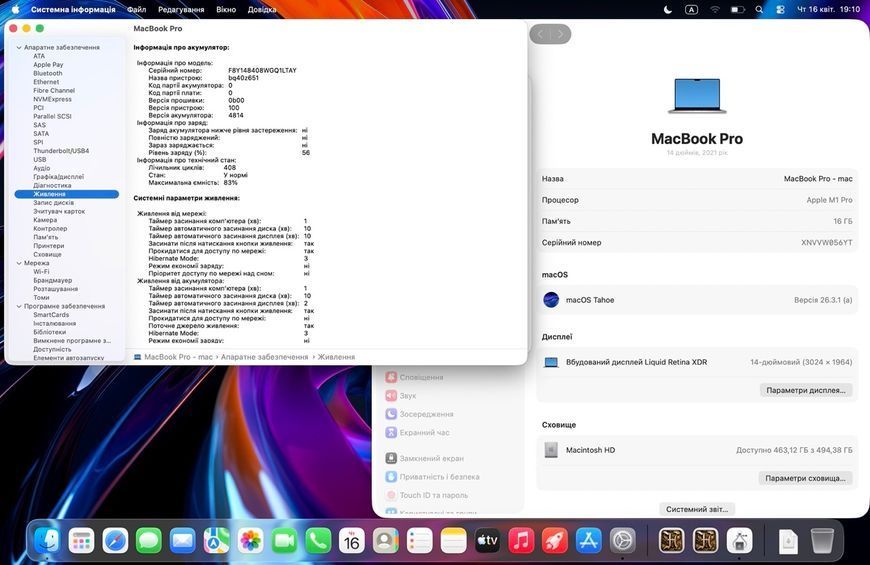Open Photos app in Dock
This screenshot has height=565, width=870.
(x=250, y=541)
